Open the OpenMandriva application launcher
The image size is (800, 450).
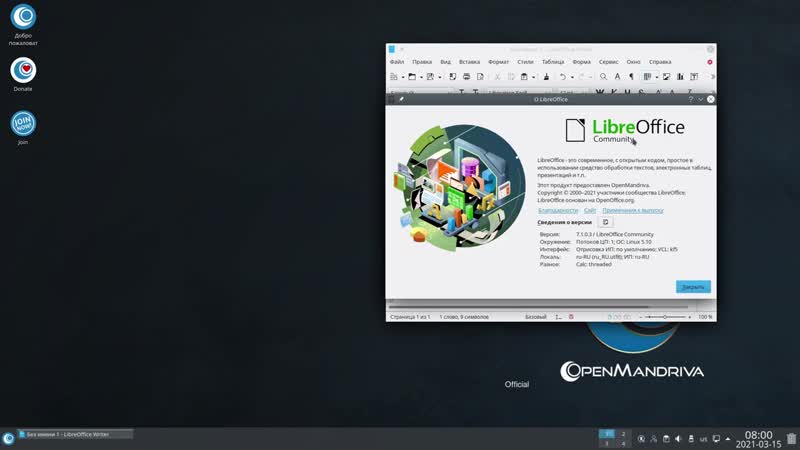(x=8, y=438)
